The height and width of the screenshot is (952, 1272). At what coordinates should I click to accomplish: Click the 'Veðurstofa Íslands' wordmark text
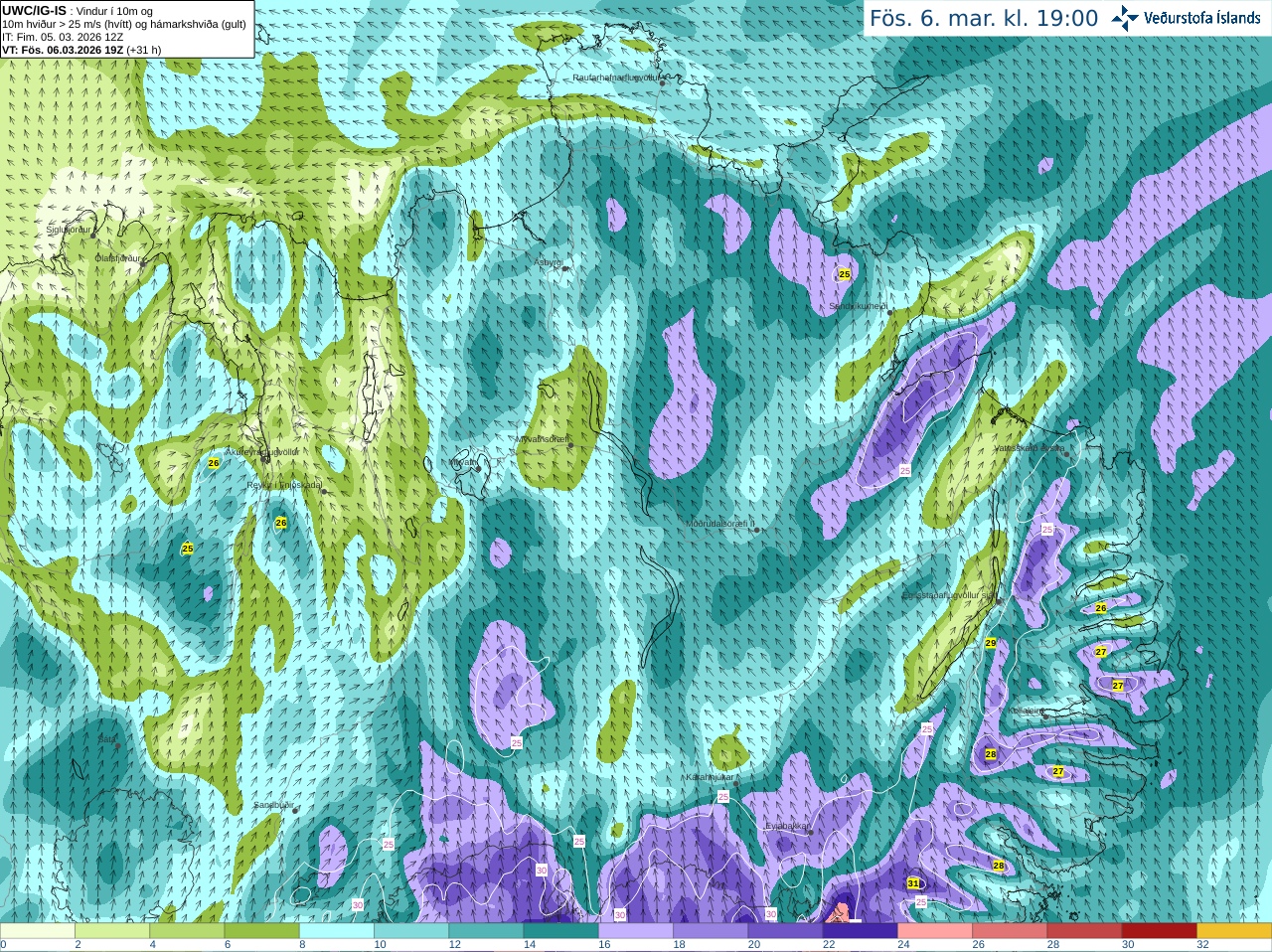(1202, 18)
